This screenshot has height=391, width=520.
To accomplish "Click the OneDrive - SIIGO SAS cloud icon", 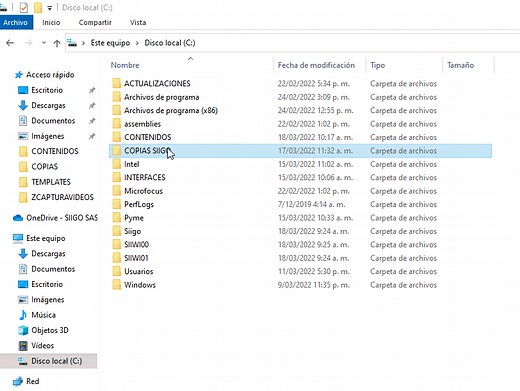I will 18,218.
